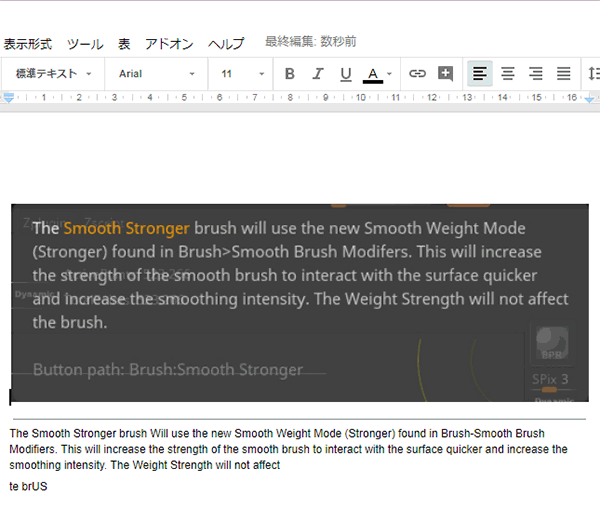
Task: Click the line spacing icon
Action: click(593, 74)
